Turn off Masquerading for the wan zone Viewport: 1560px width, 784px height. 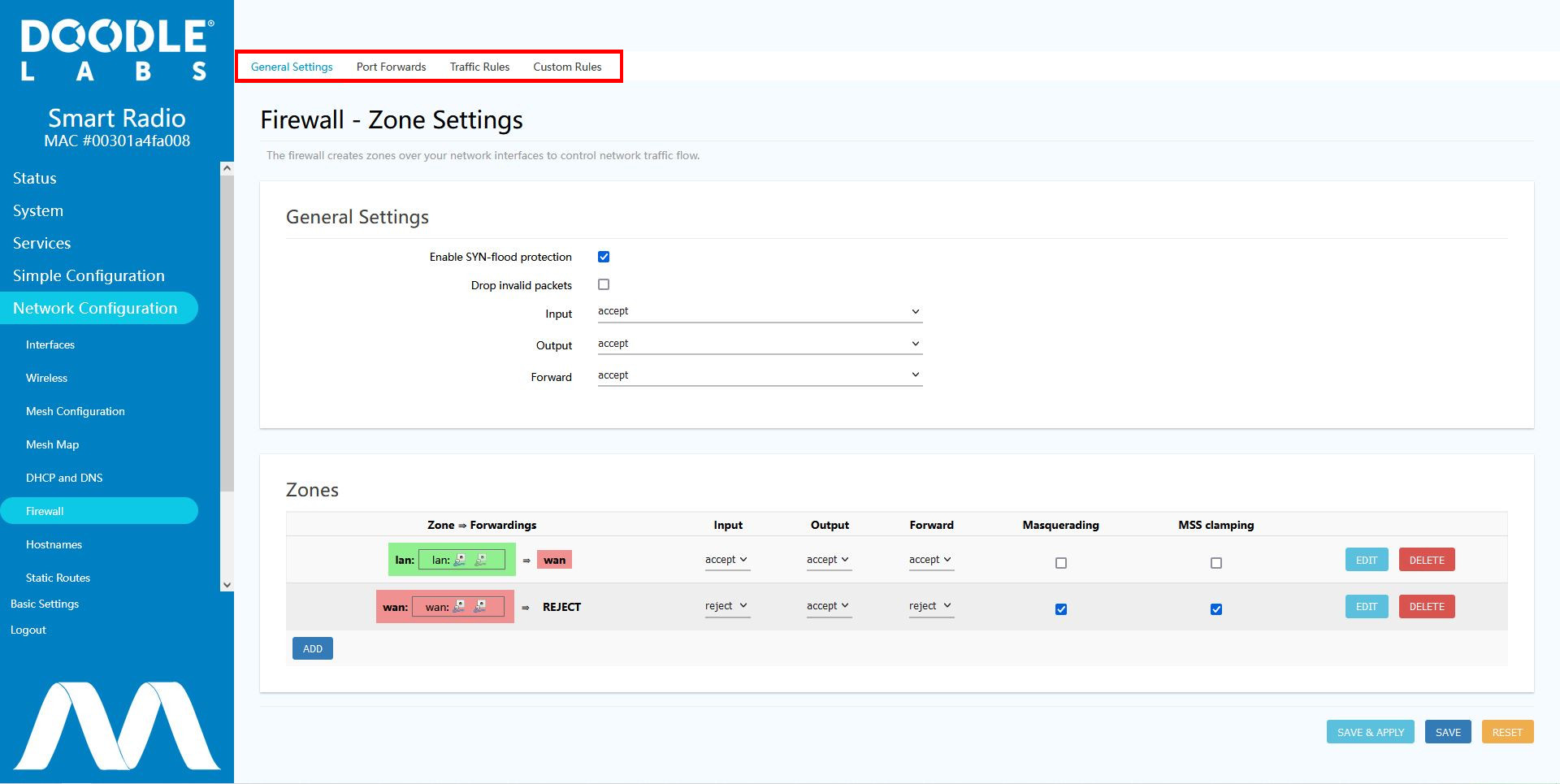[1061, 609]
